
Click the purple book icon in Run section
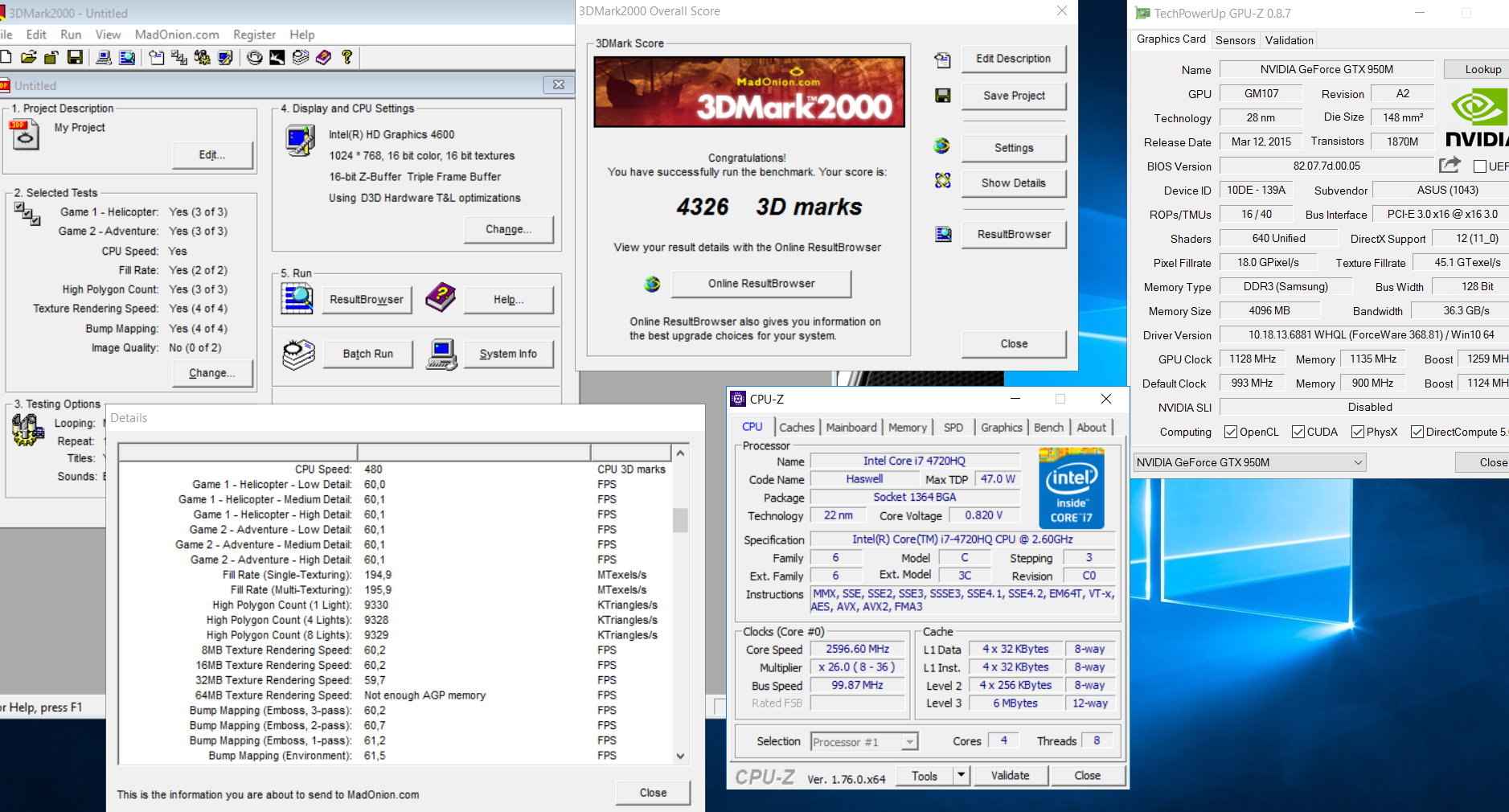tap(441, 297)
